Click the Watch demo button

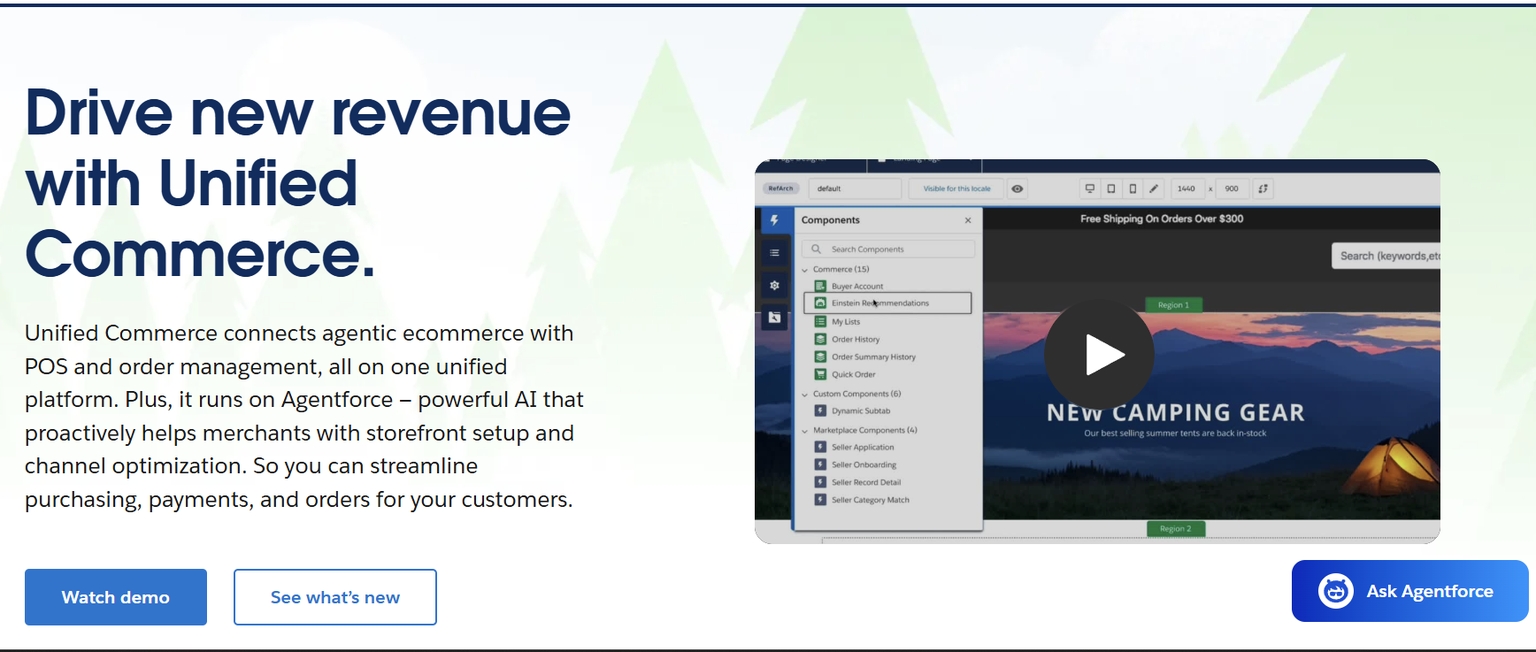point(116,597)
